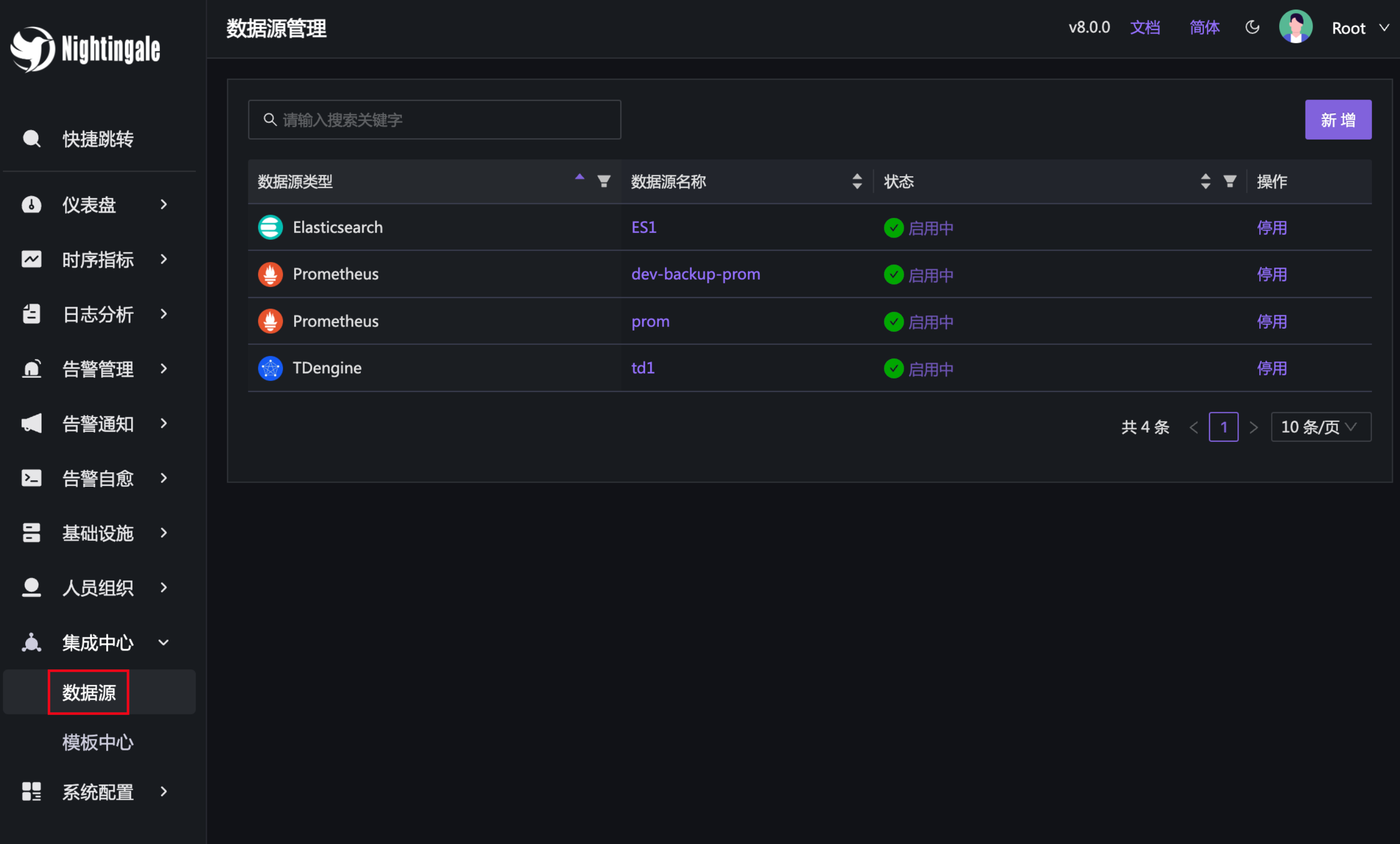Open the 10 条/页 page size dropdown
Viewport: 1400px width, 844px height.
(x=1320, y=427)
